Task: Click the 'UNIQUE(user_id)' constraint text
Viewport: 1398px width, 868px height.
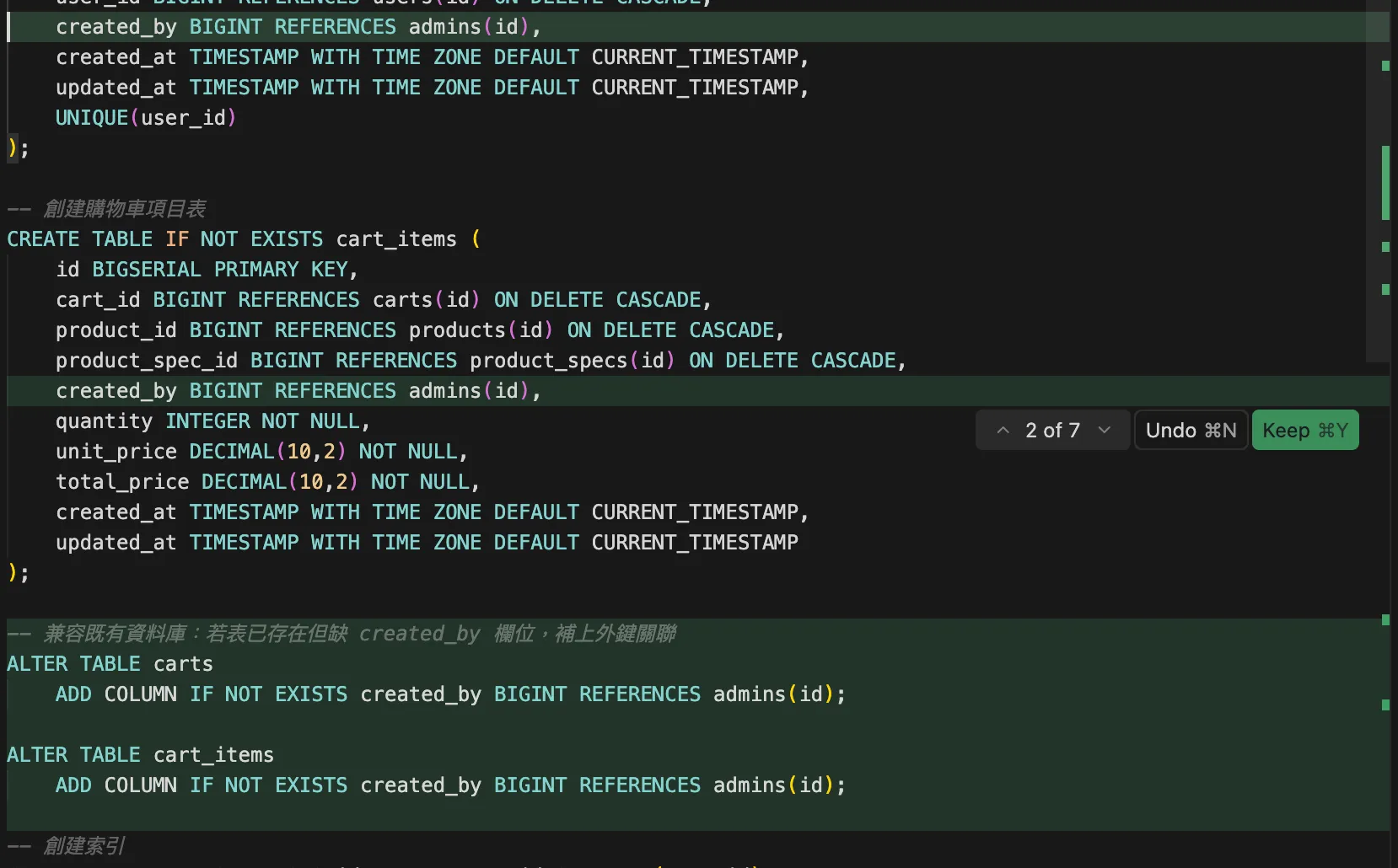Action: [x=146, y=118]
